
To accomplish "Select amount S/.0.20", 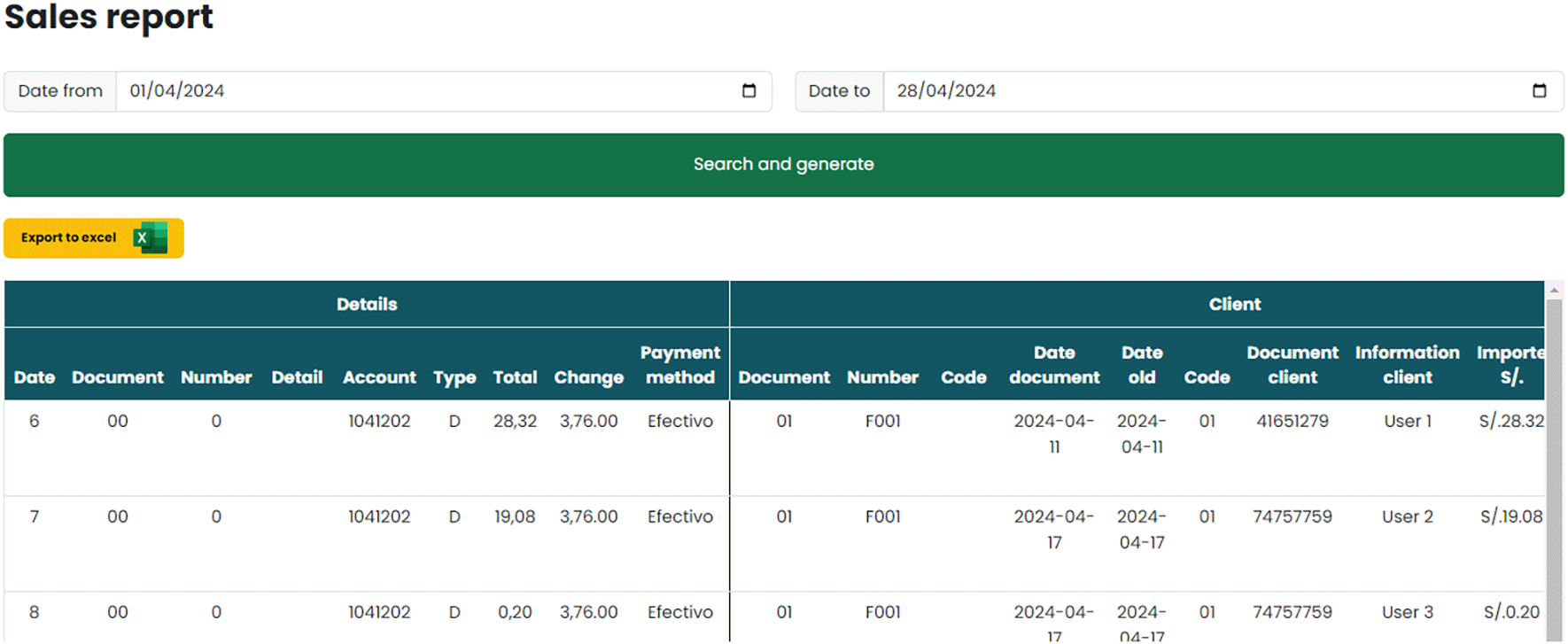I will point(1511,613).
